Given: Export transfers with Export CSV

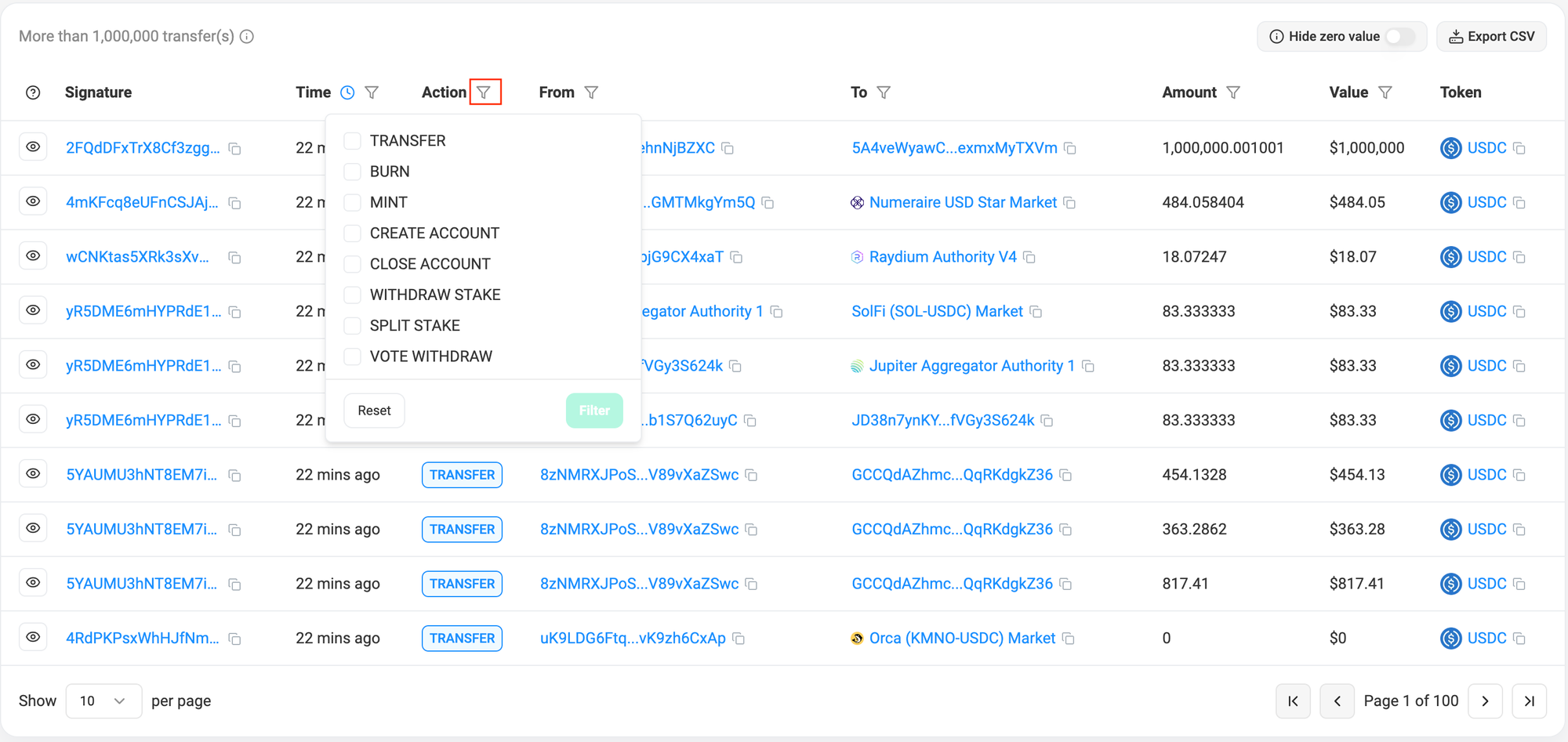Looking at the screenshot, I should (x=1491, y=37).
